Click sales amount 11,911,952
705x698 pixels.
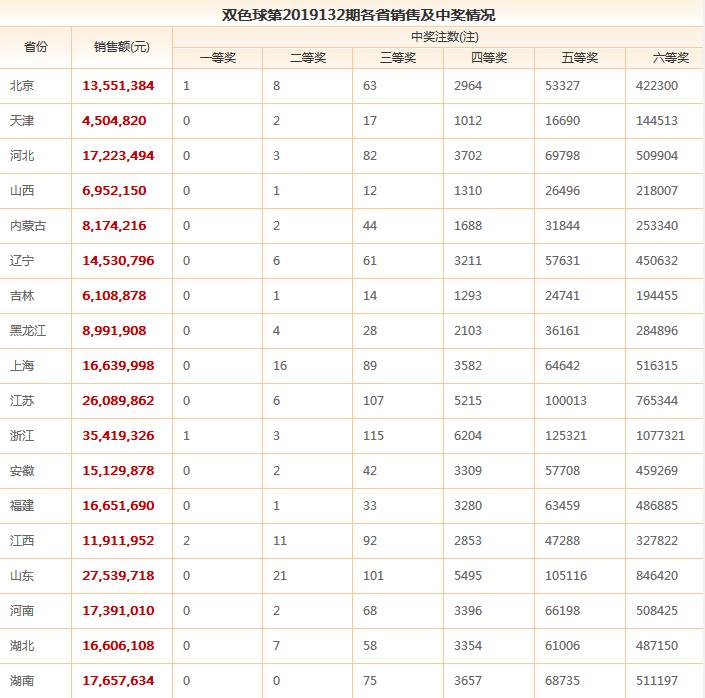coord(118,540)
